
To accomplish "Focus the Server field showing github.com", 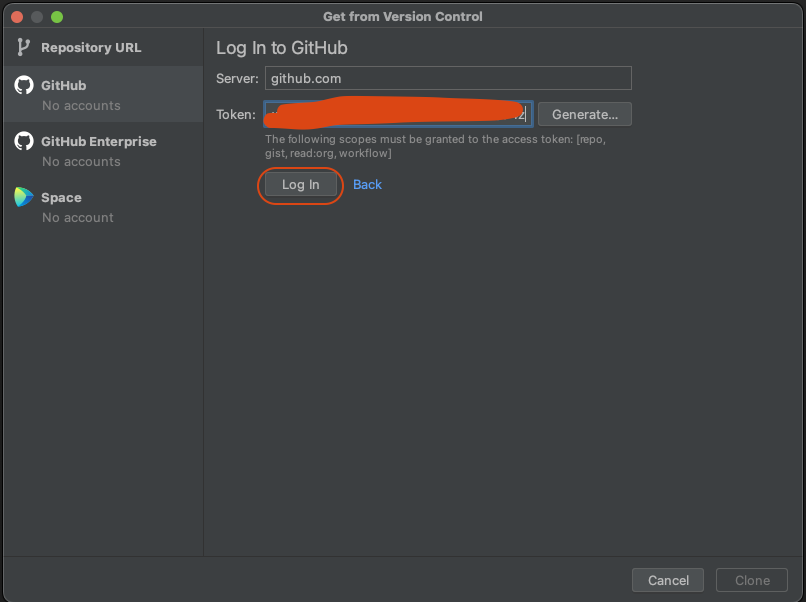I will pos(448,78).
